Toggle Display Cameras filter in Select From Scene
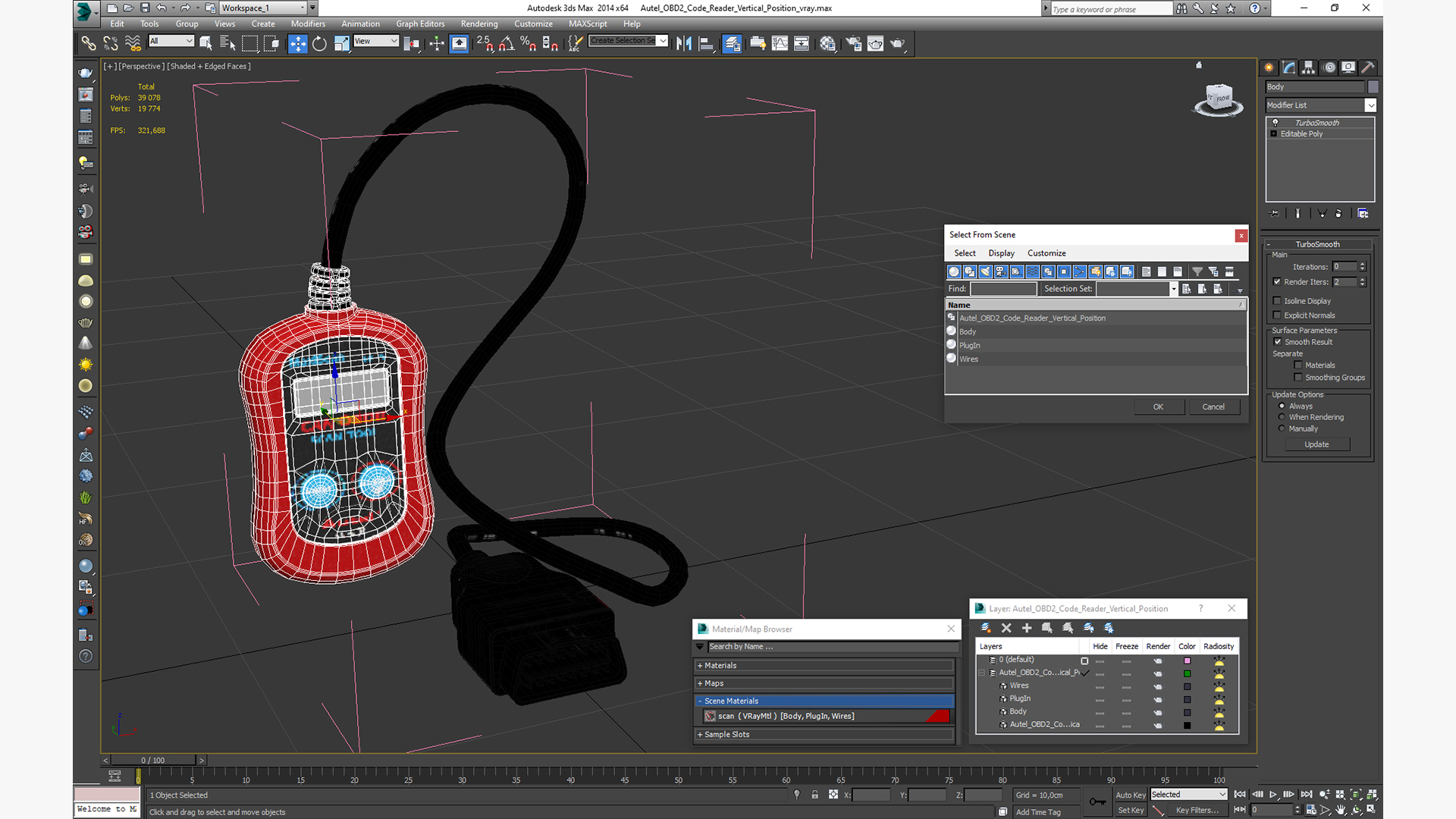Image resolution: width=1456 pixels, height=819 pixels. click(x=1001, y=271)
